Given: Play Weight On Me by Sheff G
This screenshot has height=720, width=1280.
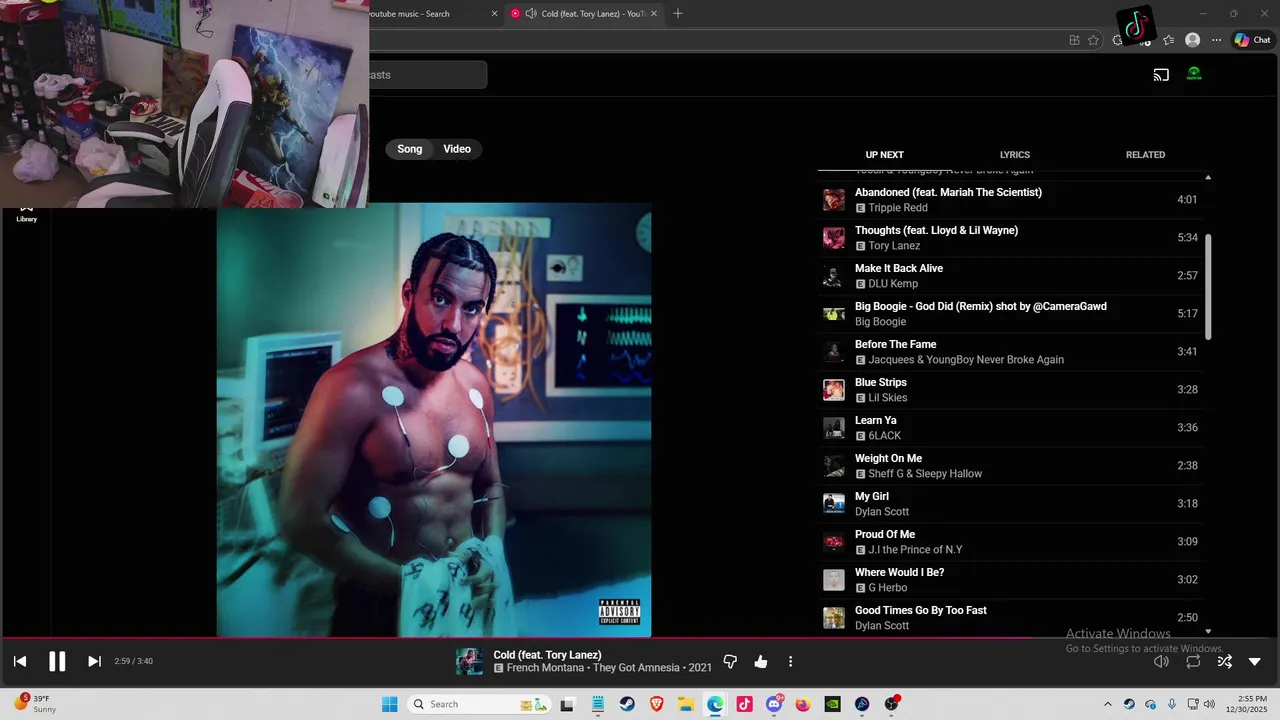Looking at the screenshot, I should click(1010, 466).
